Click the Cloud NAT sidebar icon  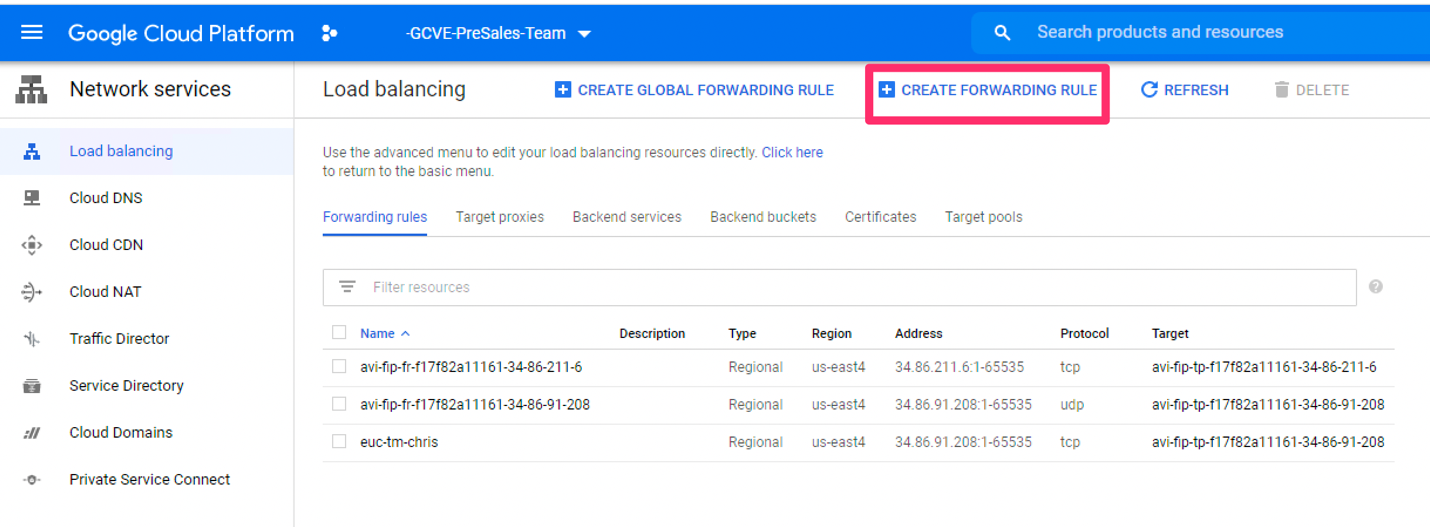point(32,292)
